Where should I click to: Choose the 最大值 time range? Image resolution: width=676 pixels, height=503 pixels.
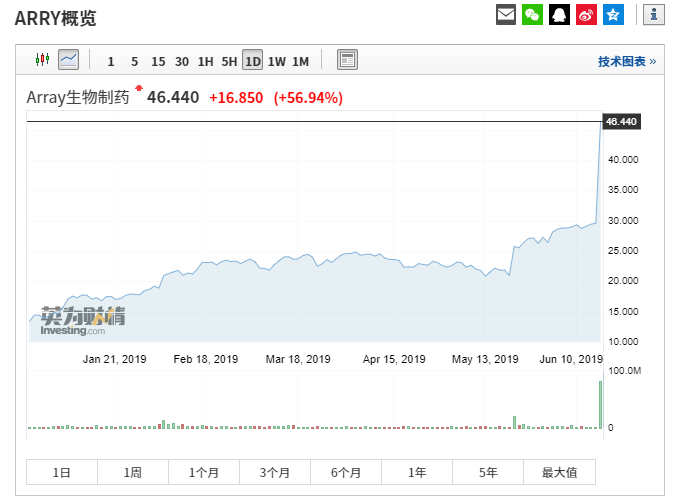pyautogui.click(x=560, y=472)
